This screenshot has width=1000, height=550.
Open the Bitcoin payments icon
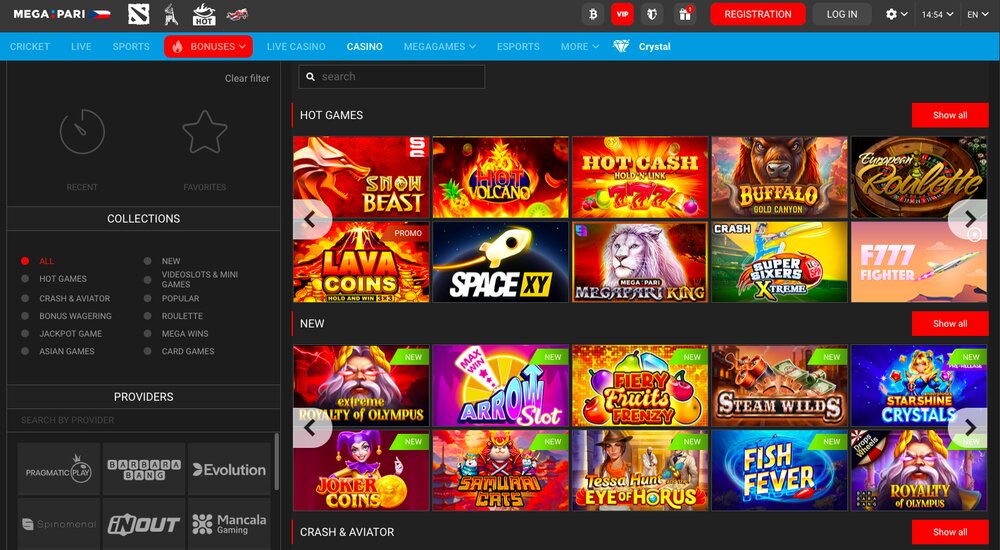coord(593,14)
